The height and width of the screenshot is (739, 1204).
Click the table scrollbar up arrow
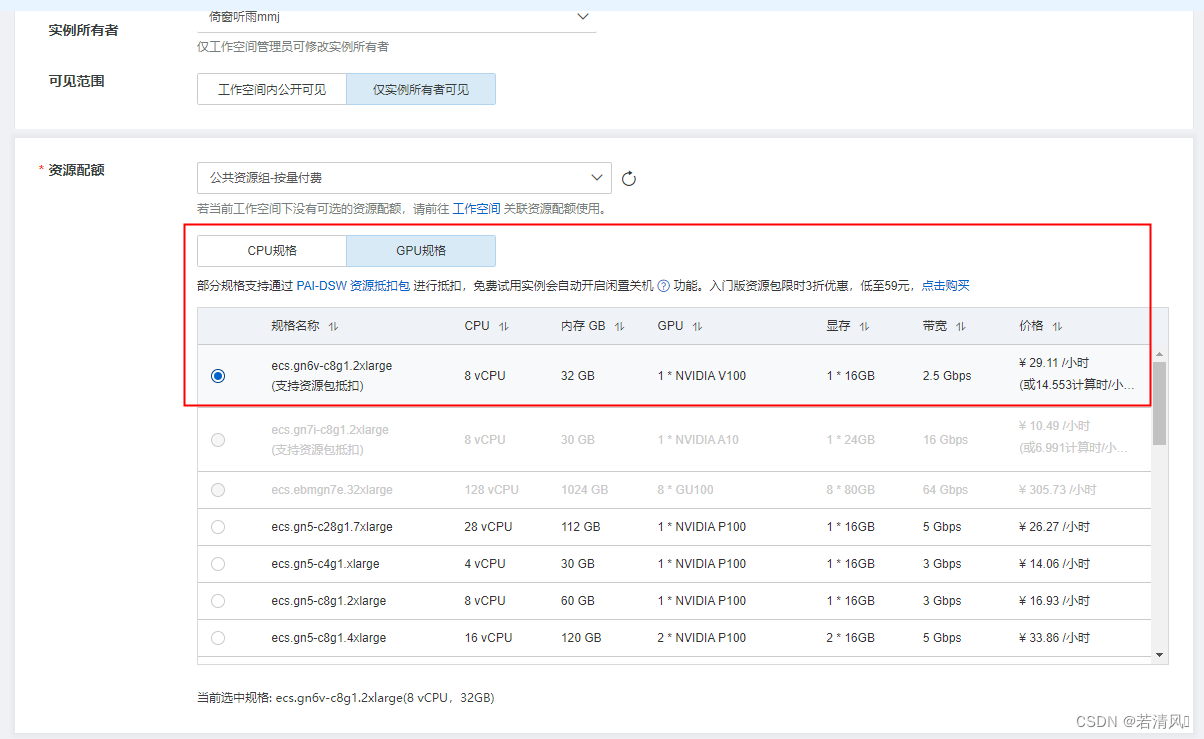[x=1160, y=355]
